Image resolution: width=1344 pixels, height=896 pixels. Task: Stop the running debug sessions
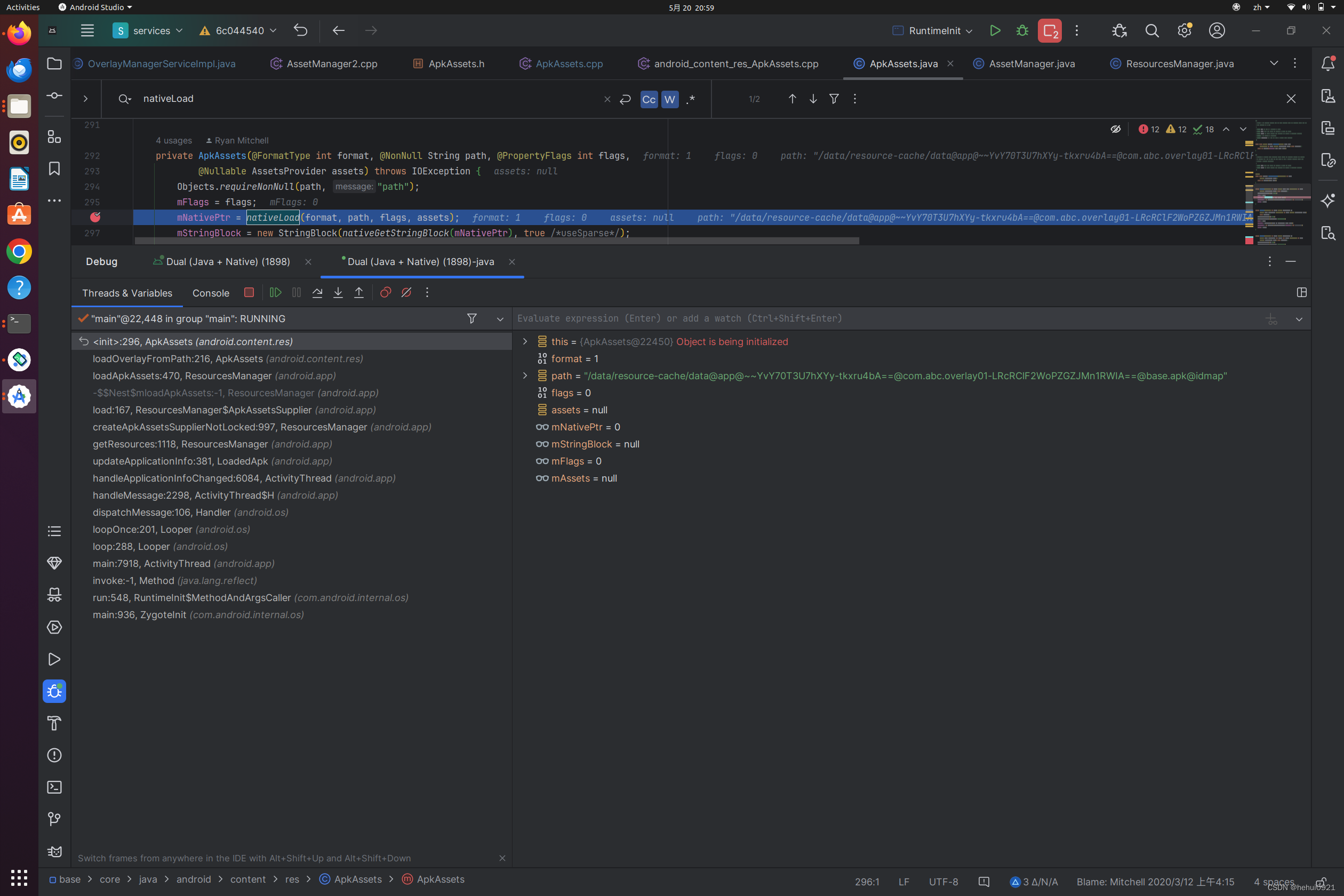click(1050, 30)
